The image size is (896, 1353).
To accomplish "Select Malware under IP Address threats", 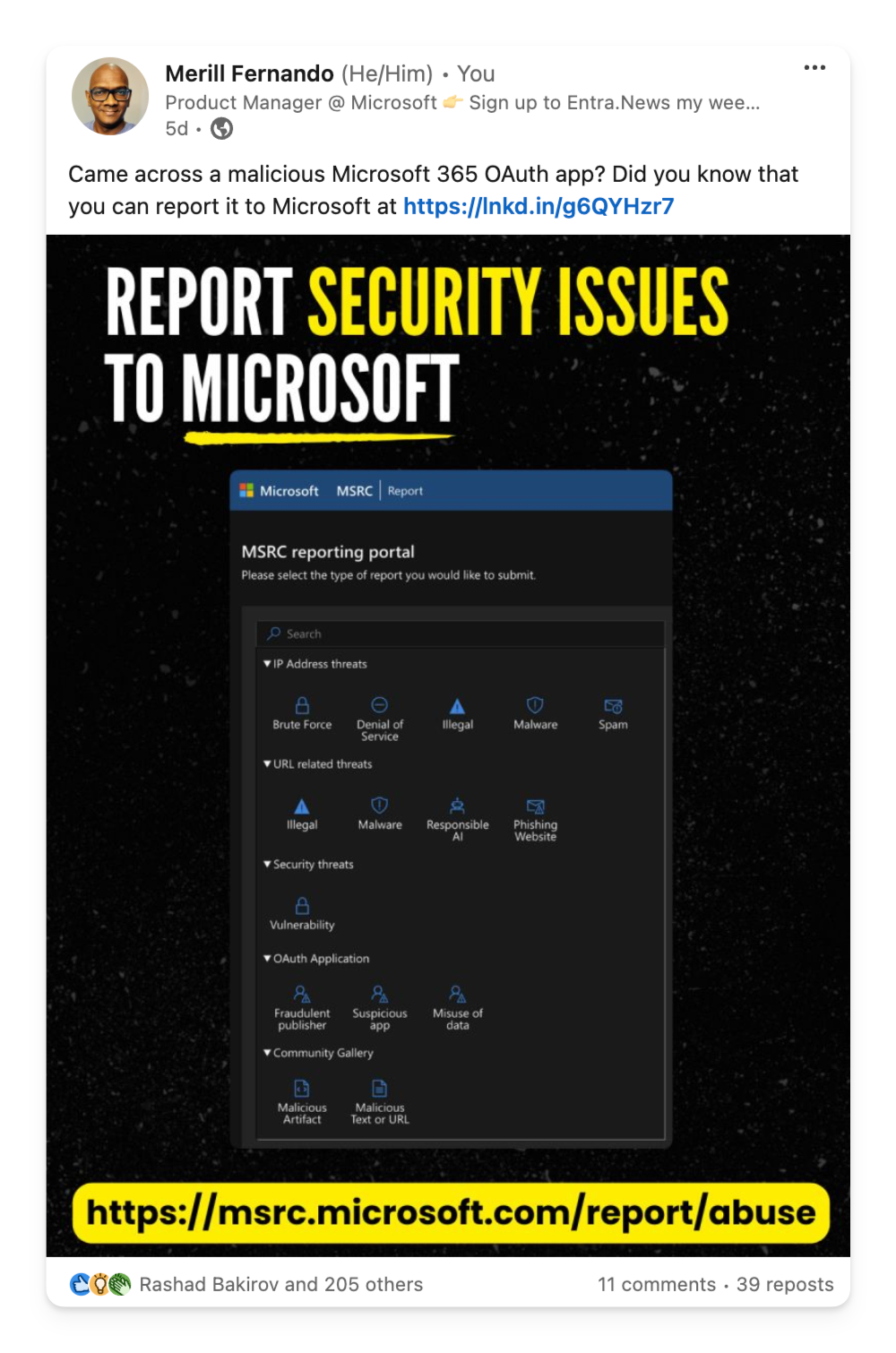I will [535, 714].
